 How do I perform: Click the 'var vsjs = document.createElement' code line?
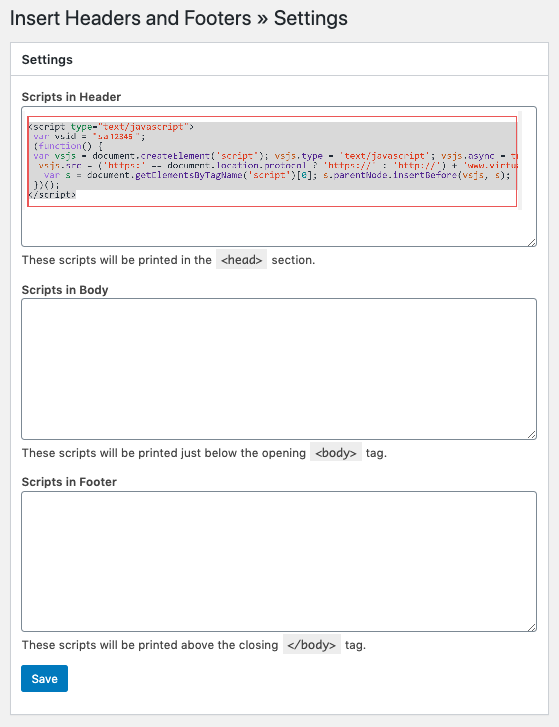pos(275,156)
